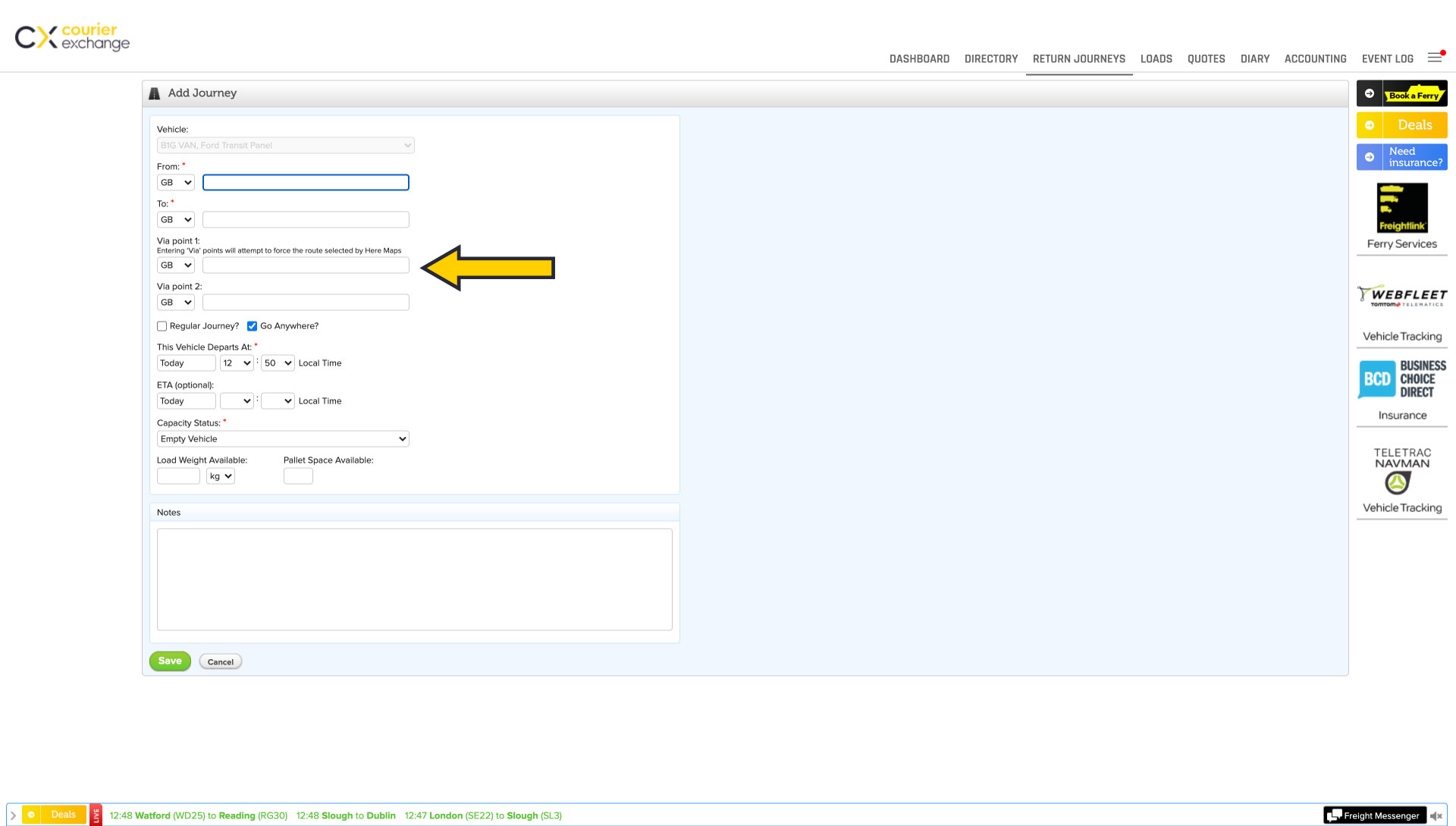The image size is (1456, 826).
Task: Go to the Dashboard tab
Action: pyautogui.click(x=919, y=58)
